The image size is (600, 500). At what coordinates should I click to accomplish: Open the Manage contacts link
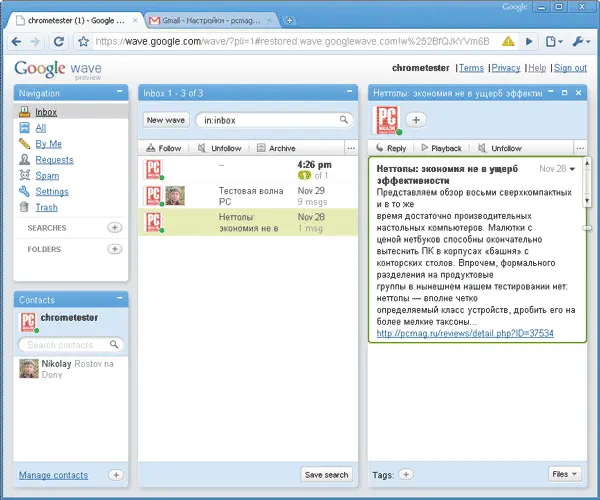click(54, 475)
